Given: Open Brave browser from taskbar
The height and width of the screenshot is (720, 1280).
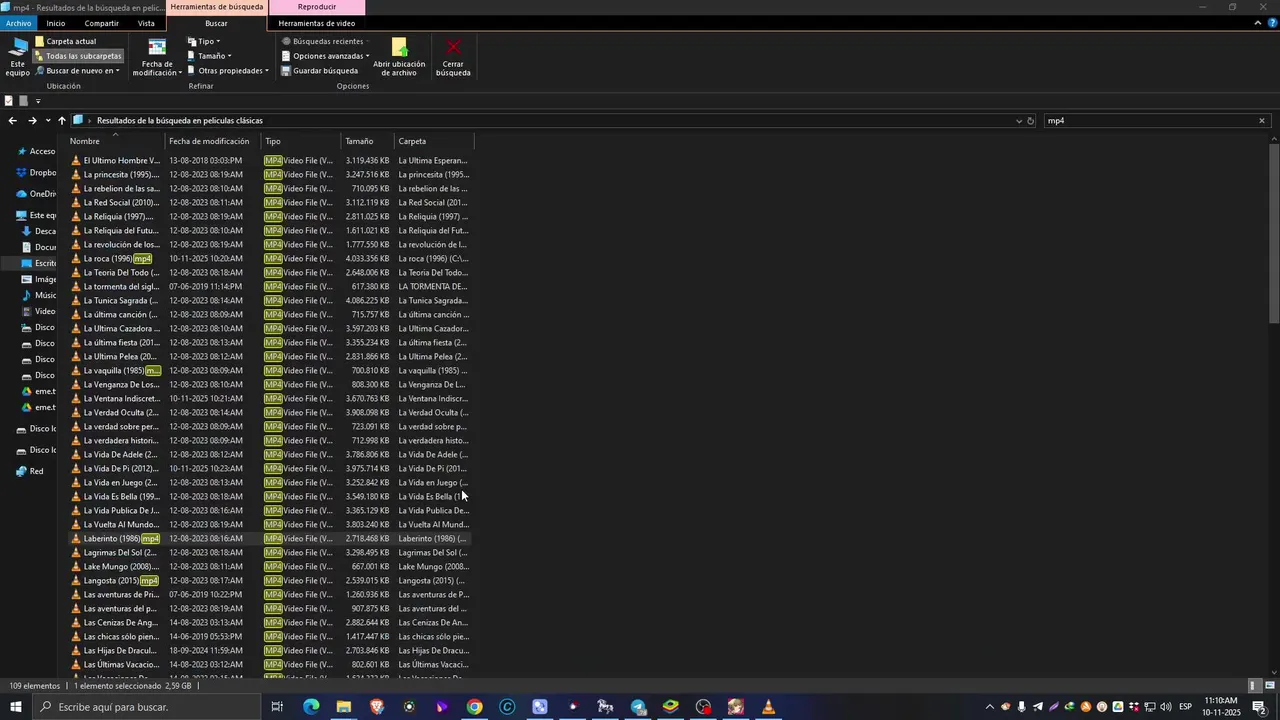Looking at the screenshot, I should [377, 707].
